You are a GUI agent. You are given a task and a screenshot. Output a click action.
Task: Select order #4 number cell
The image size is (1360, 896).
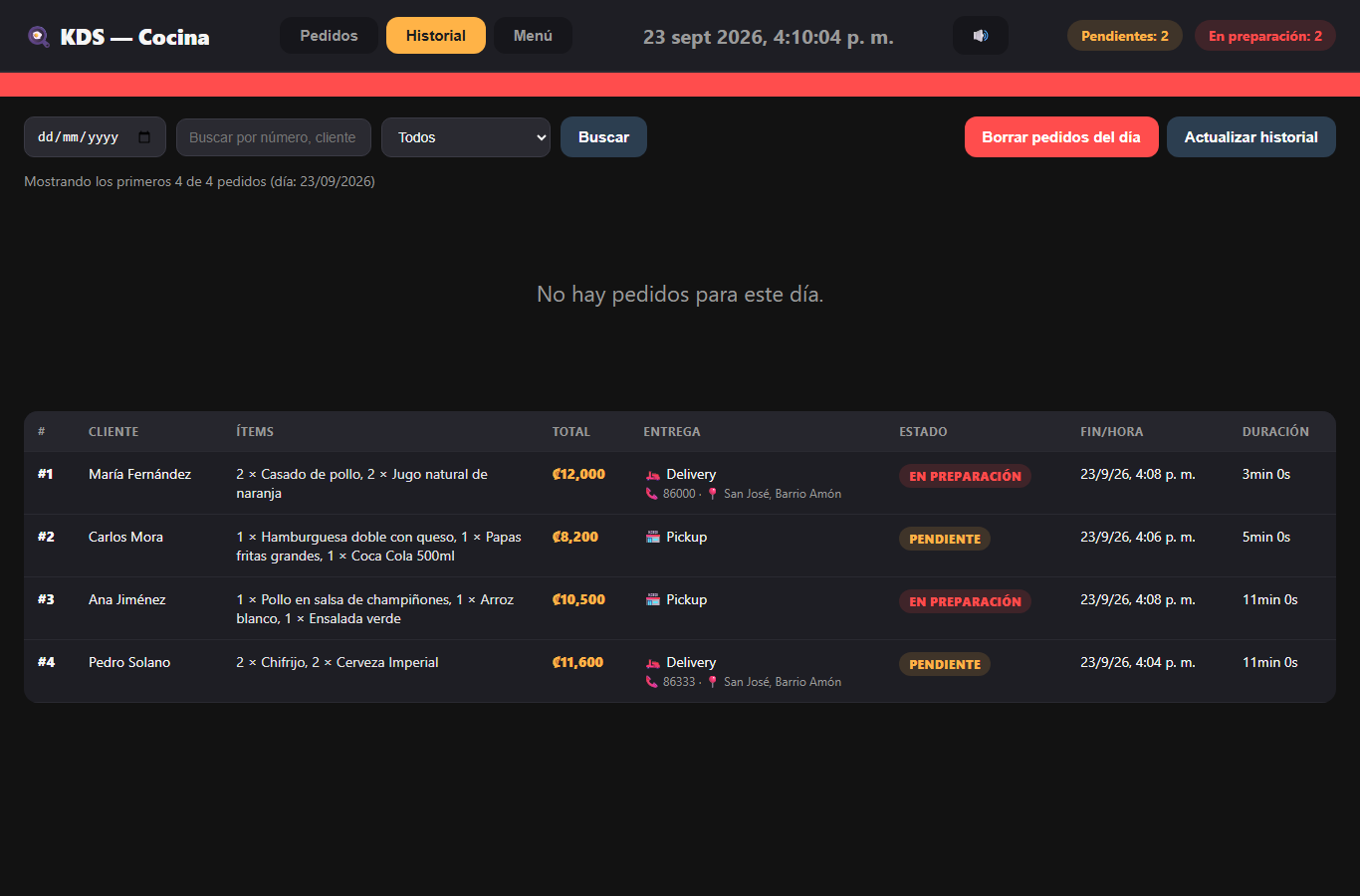(x=47, y=662)
